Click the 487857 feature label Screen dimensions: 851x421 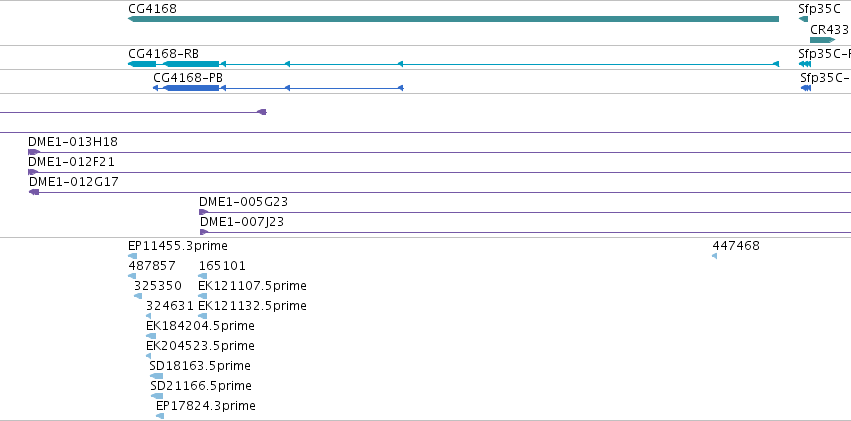tap(152, 266)
